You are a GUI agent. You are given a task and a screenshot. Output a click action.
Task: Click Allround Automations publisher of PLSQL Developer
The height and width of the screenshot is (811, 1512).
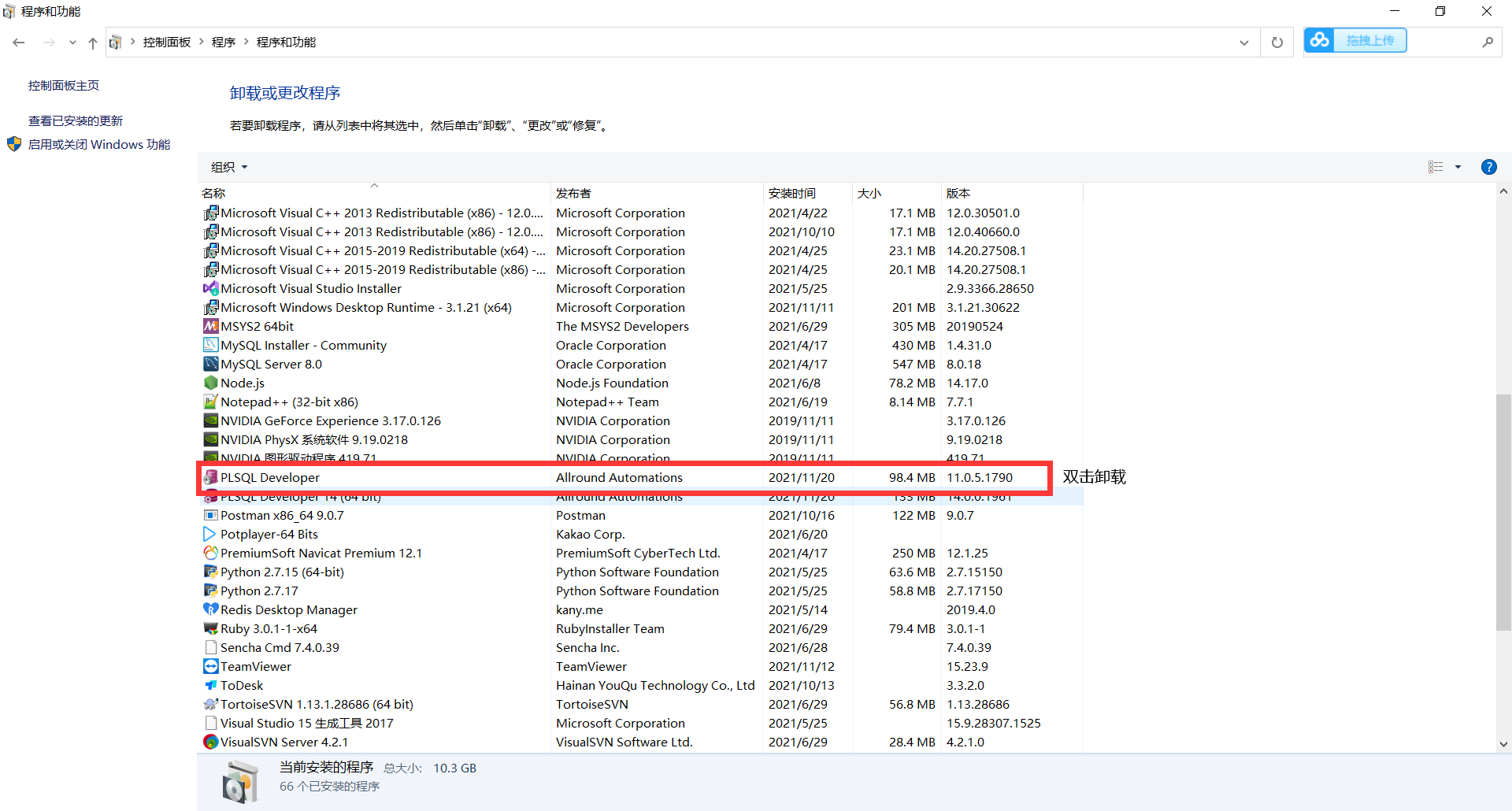click(x=619, y=477)
